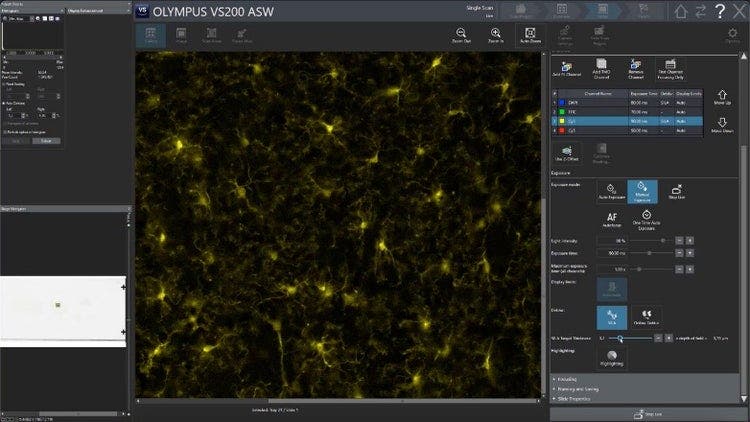Go to the Home screen icon
The width and height of the screenshot is (750, 422).
[681, 11]
